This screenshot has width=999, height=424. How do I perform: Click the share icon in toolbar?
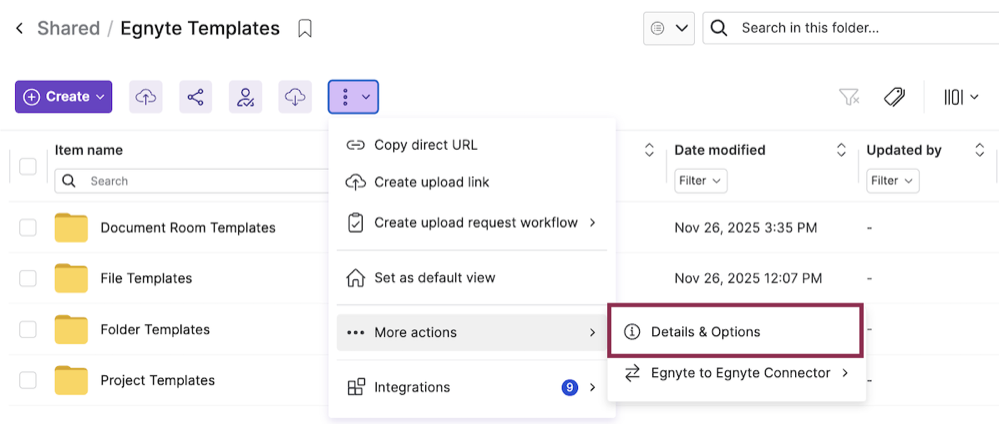point(196,97)
